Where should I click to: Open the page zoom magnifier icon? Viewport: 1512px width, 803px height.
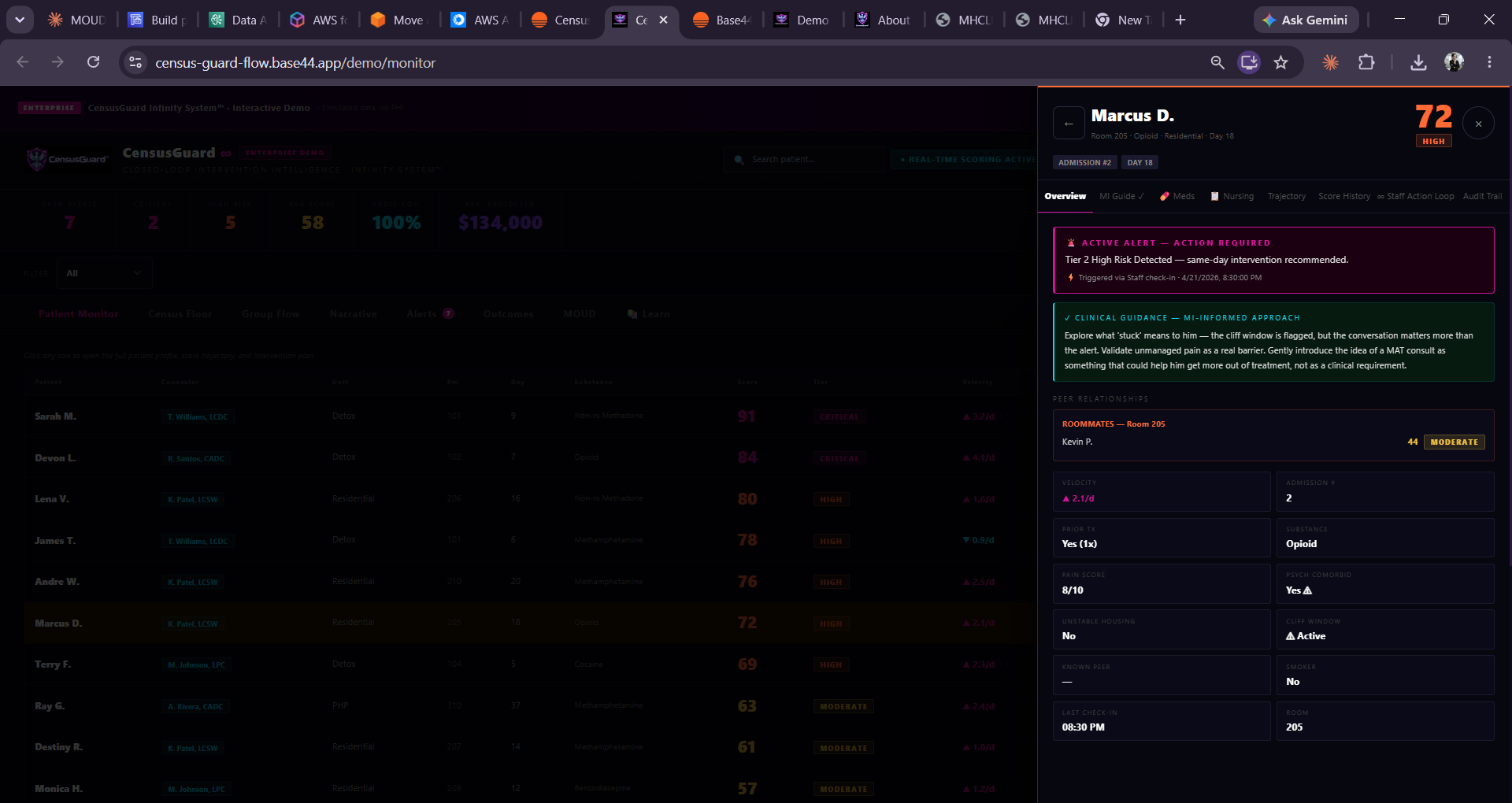[x=1217, y=62]
